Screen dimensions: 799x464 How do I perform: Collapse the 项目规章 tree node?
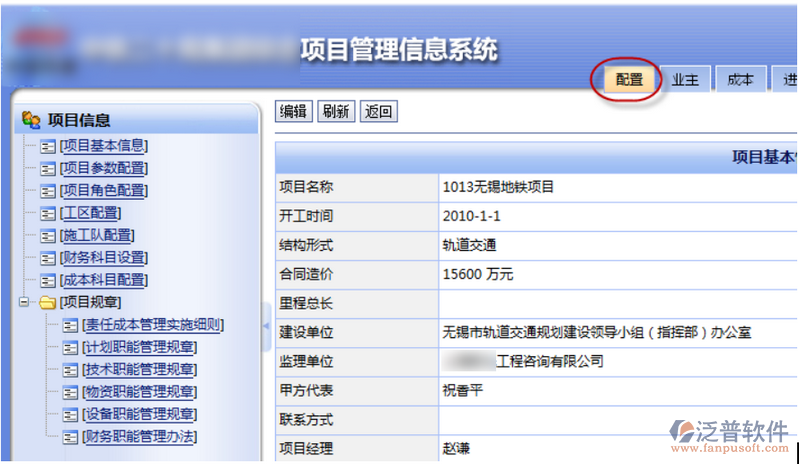[x=24, y=302]
